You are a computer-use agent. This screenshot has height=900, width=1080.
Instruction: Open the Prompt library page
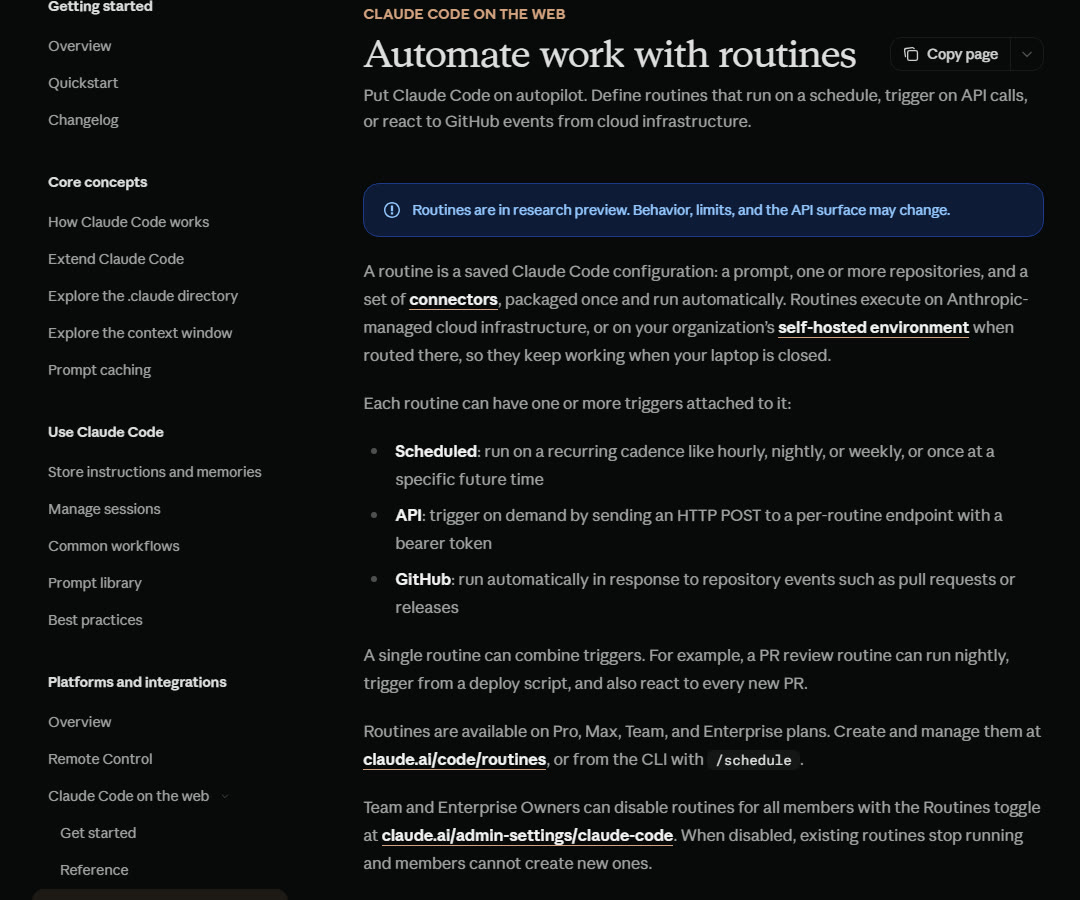pyautogui.click(x=94, y=583)
